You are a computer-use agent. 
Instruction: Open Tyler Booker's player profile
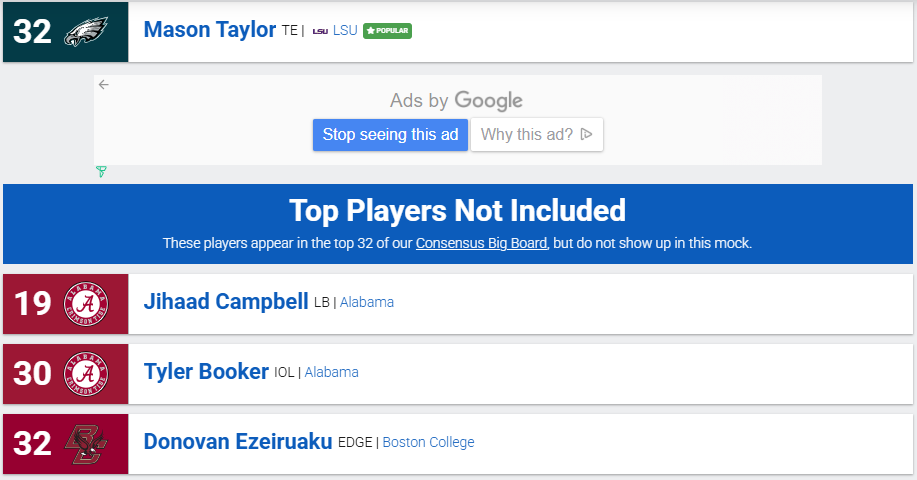(x=206, y=371)
